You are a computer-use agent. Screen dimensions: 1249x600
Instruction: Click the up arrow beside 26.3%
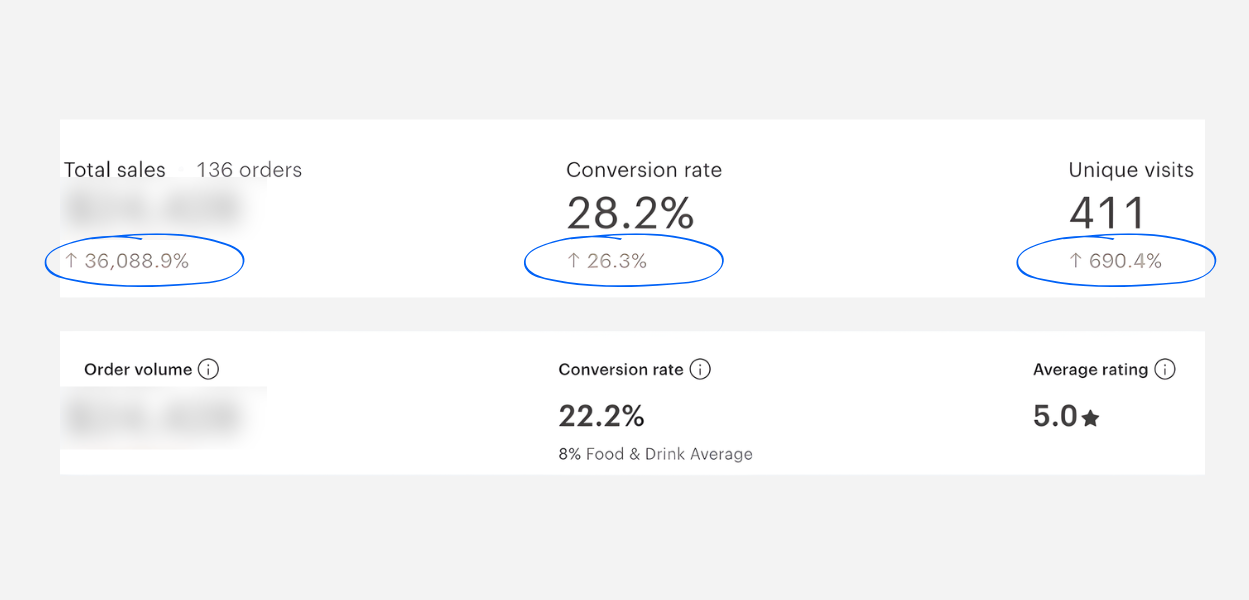point(573,261)
